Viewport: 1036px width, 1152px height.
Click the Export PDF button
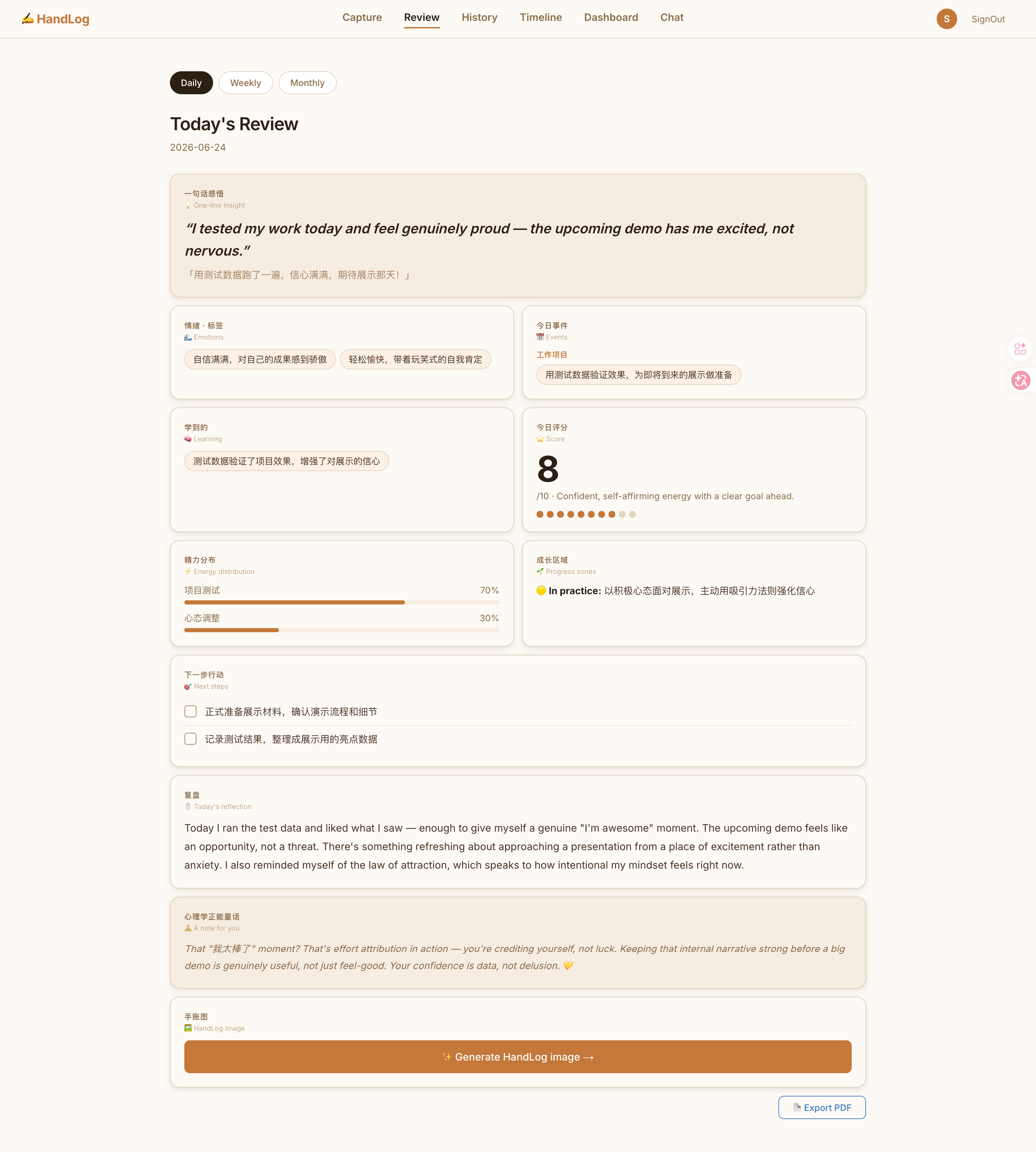(x=822, y=1107)
